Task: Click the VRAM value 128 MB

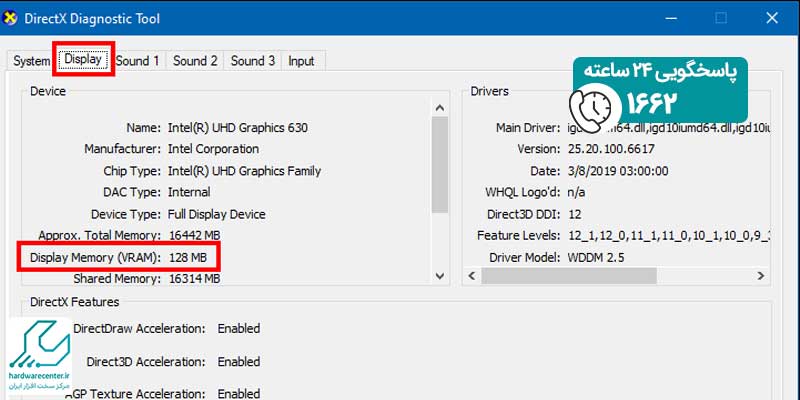Action: (x=187, y=258)
